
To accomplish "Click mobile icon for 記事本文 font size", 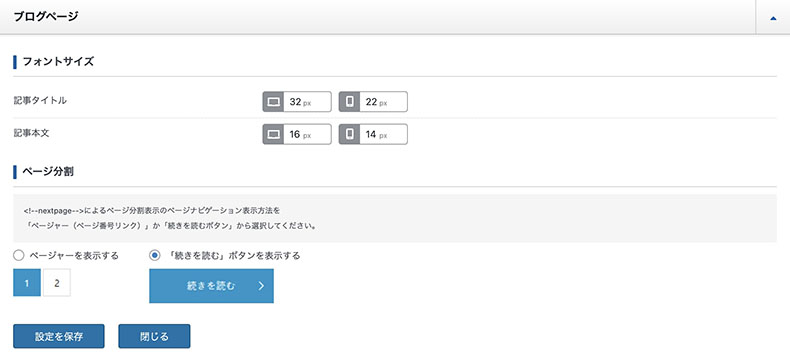I will (349, 134).
